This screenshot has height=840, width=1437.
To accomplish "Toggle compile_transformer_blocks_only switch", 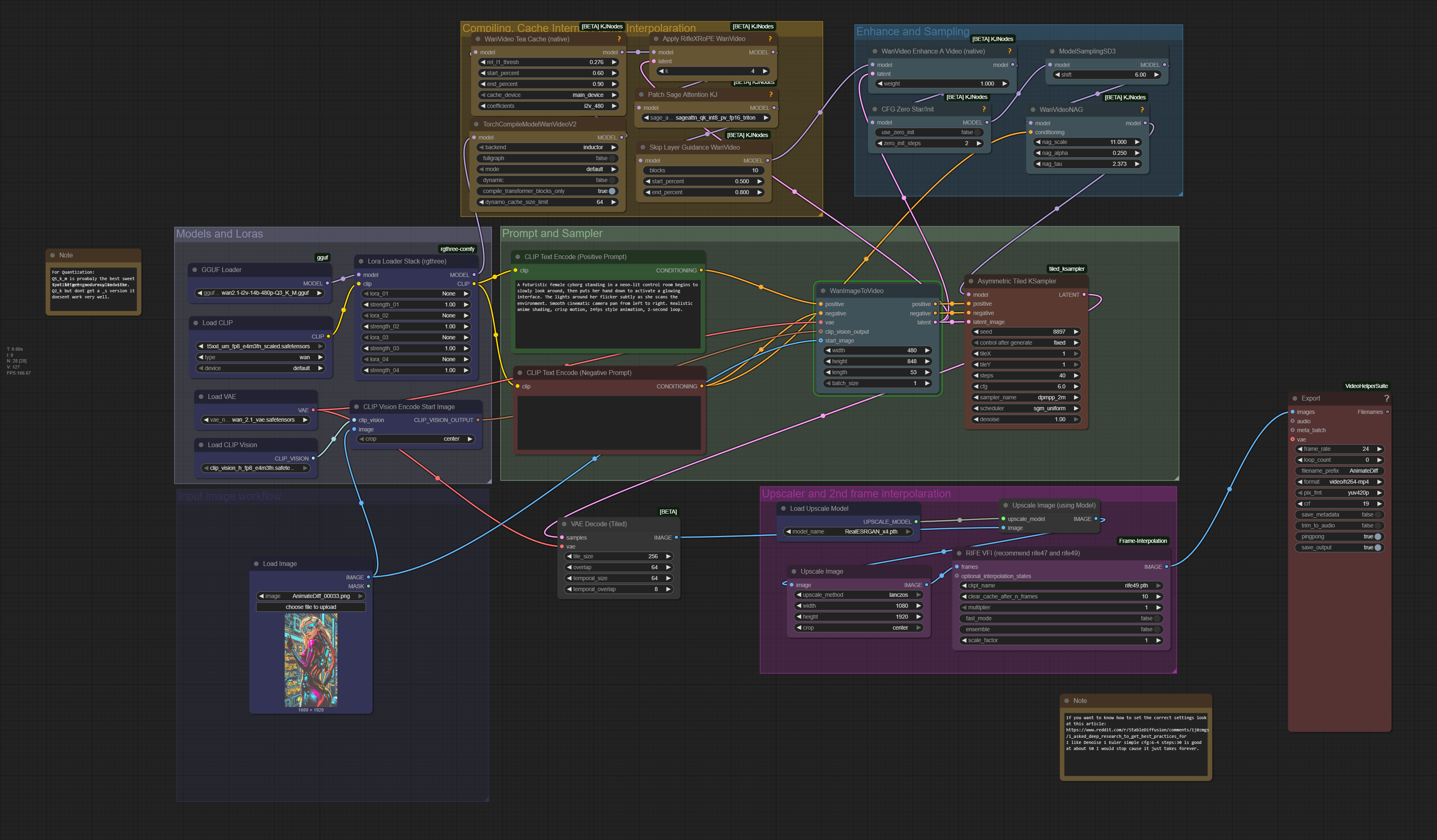I will coord(612,191).
